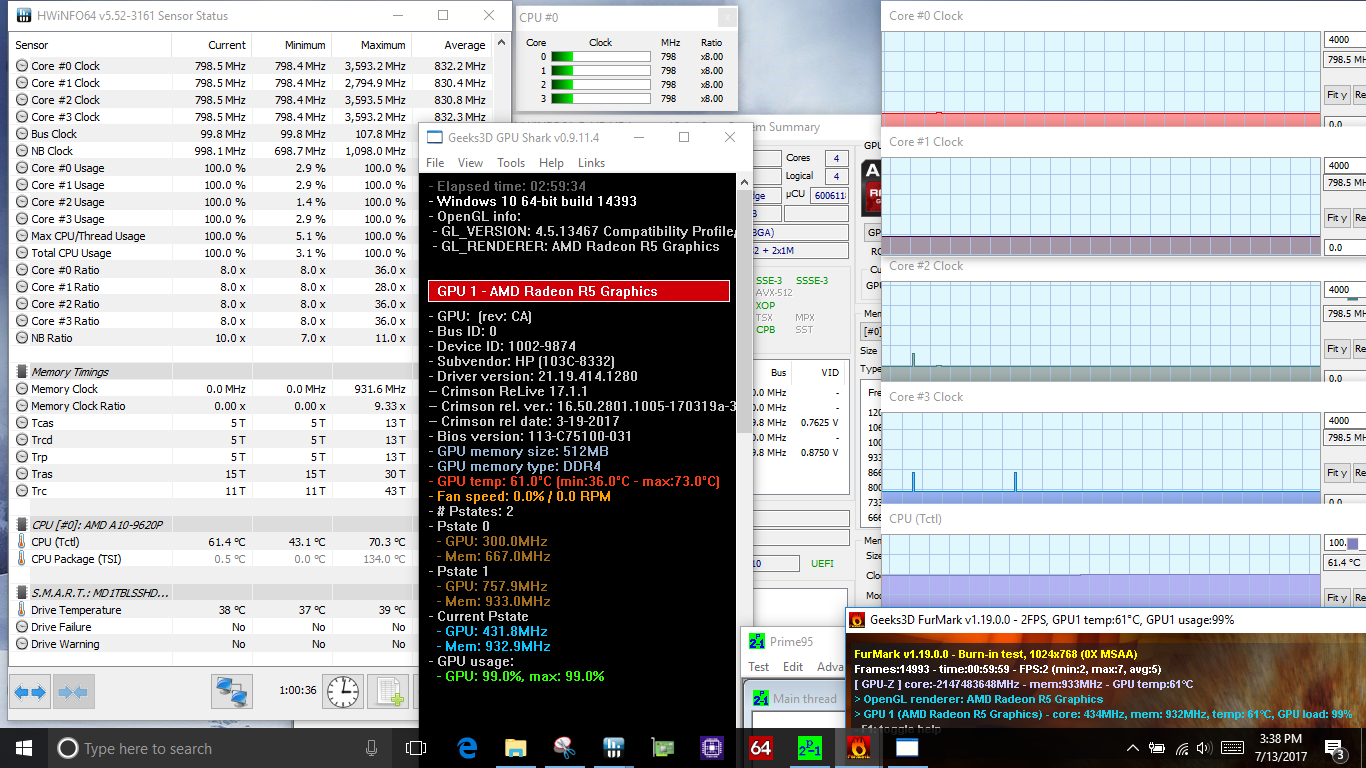Open the Help menu in GPU Shark
This screenshot has height=768, width=1366.
(551, 163)
